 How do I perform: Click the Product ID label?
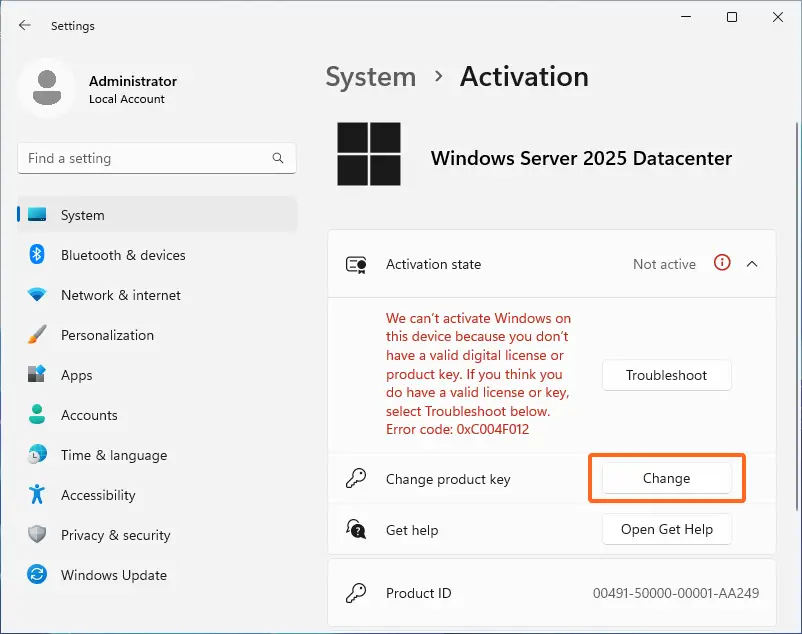418,593
